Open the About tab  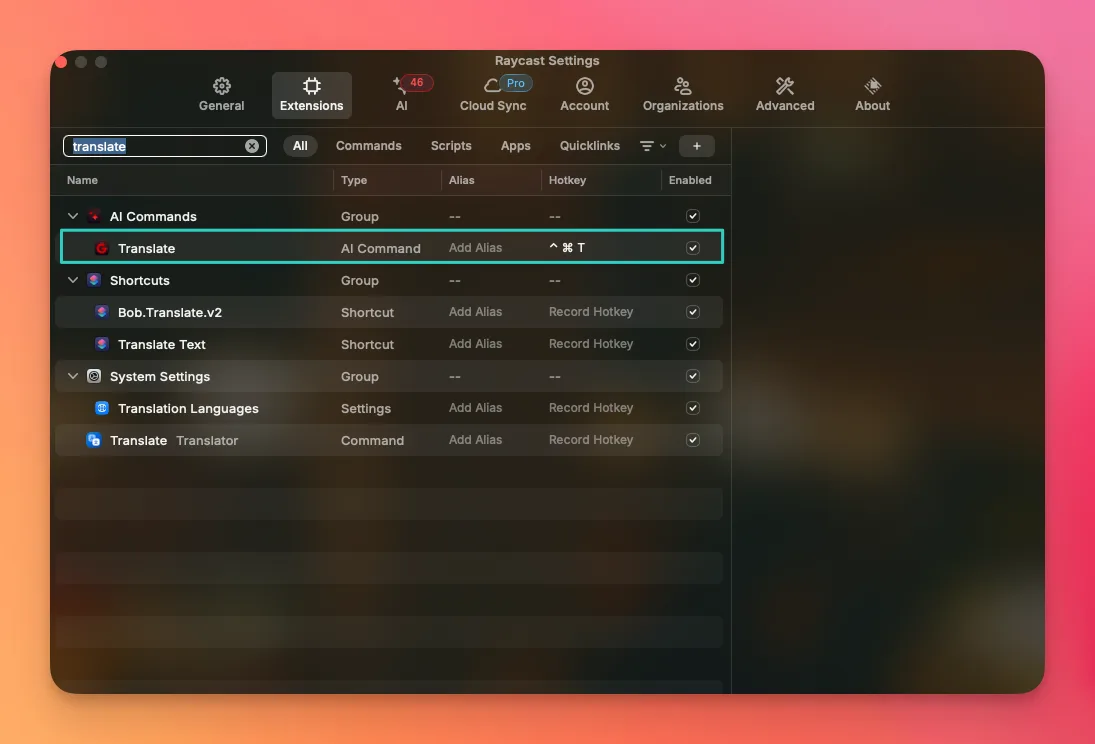pyautogui.click(x=872, y=95)
